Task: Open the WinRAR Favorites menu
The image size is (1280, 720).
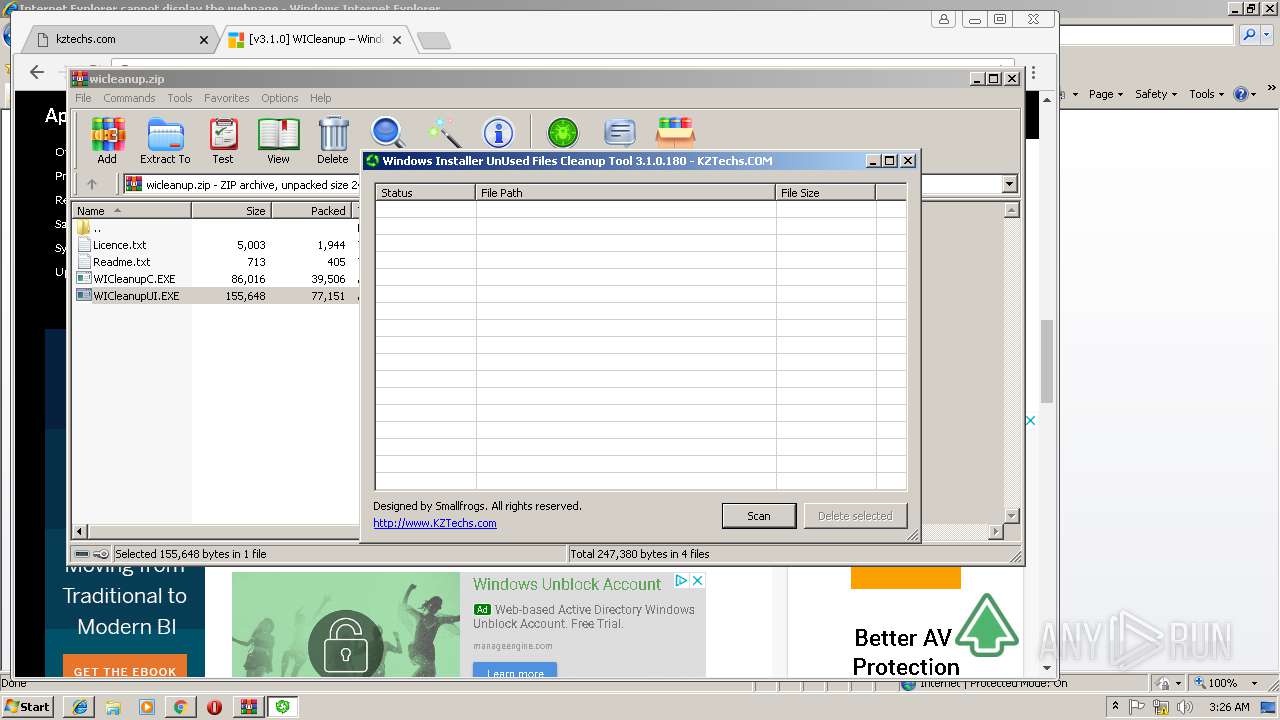Action: 227,98
